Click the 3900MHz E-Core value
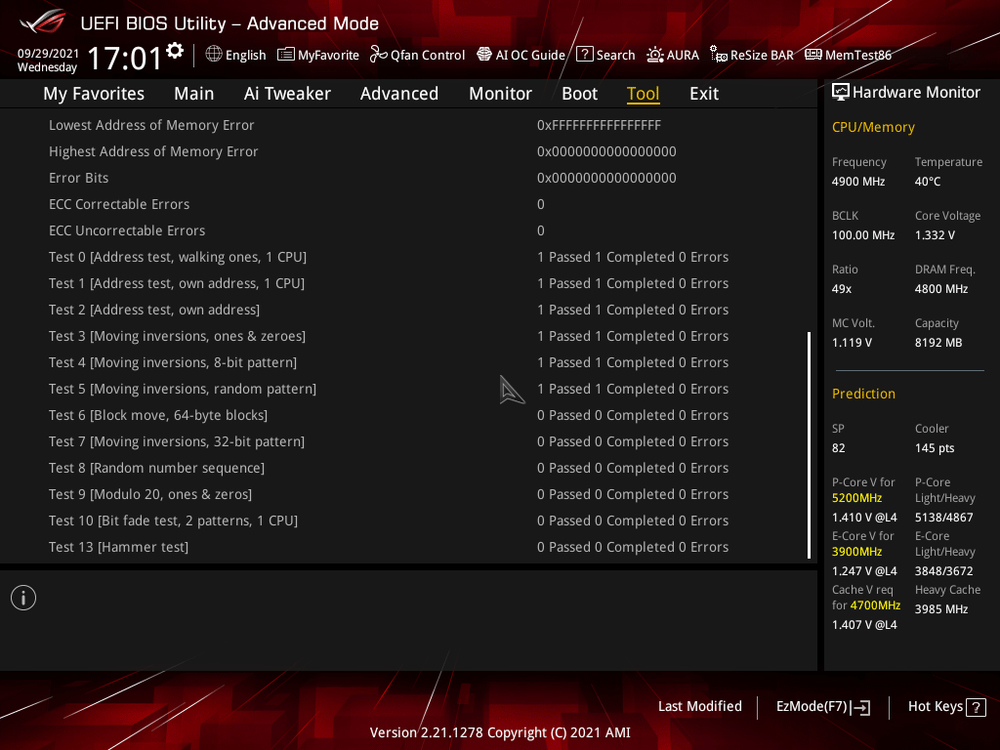The width and height of the screenshot is (1000, 750). (x=857, y=552)
